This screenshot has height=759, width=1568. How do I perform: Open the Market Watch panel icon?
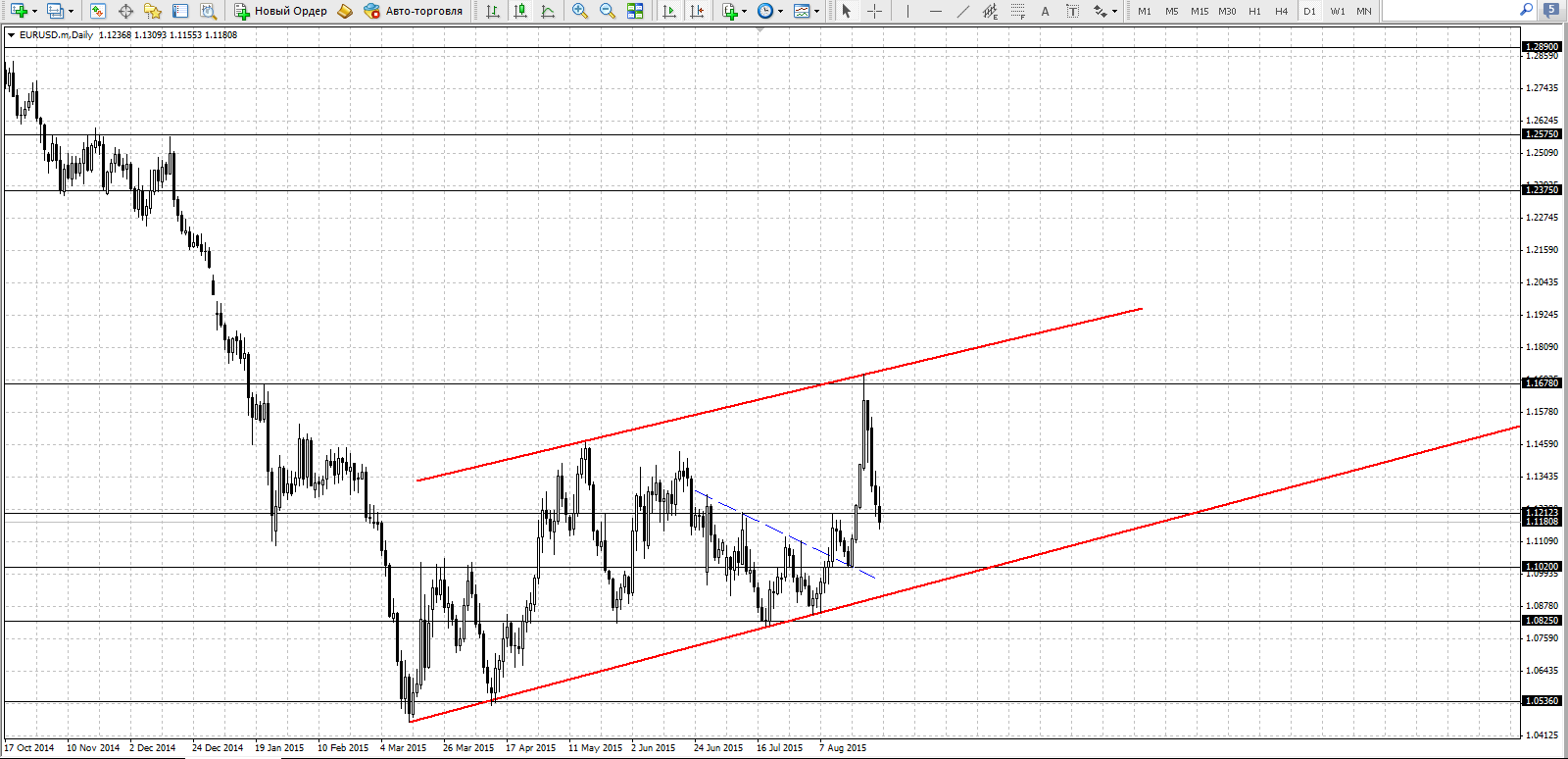coord(98,11)
